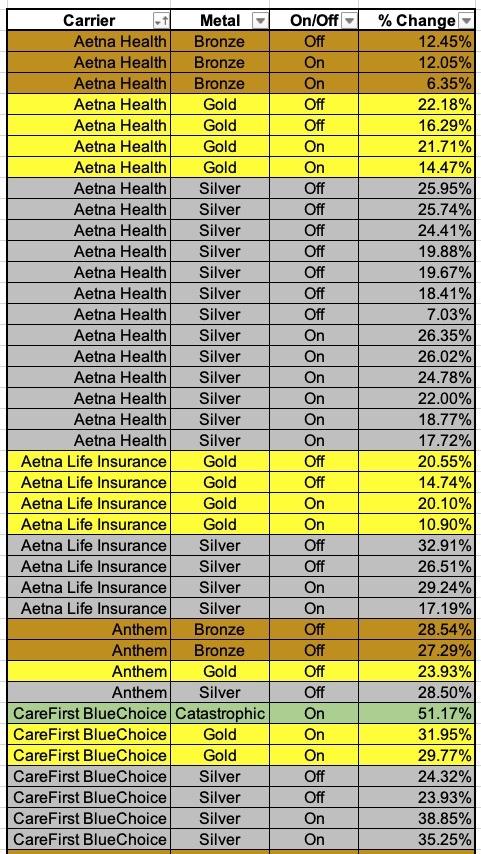Click the 10.90% Aetna Life Gold cell
Screen dimensions: 481x854
pos(416,524)
